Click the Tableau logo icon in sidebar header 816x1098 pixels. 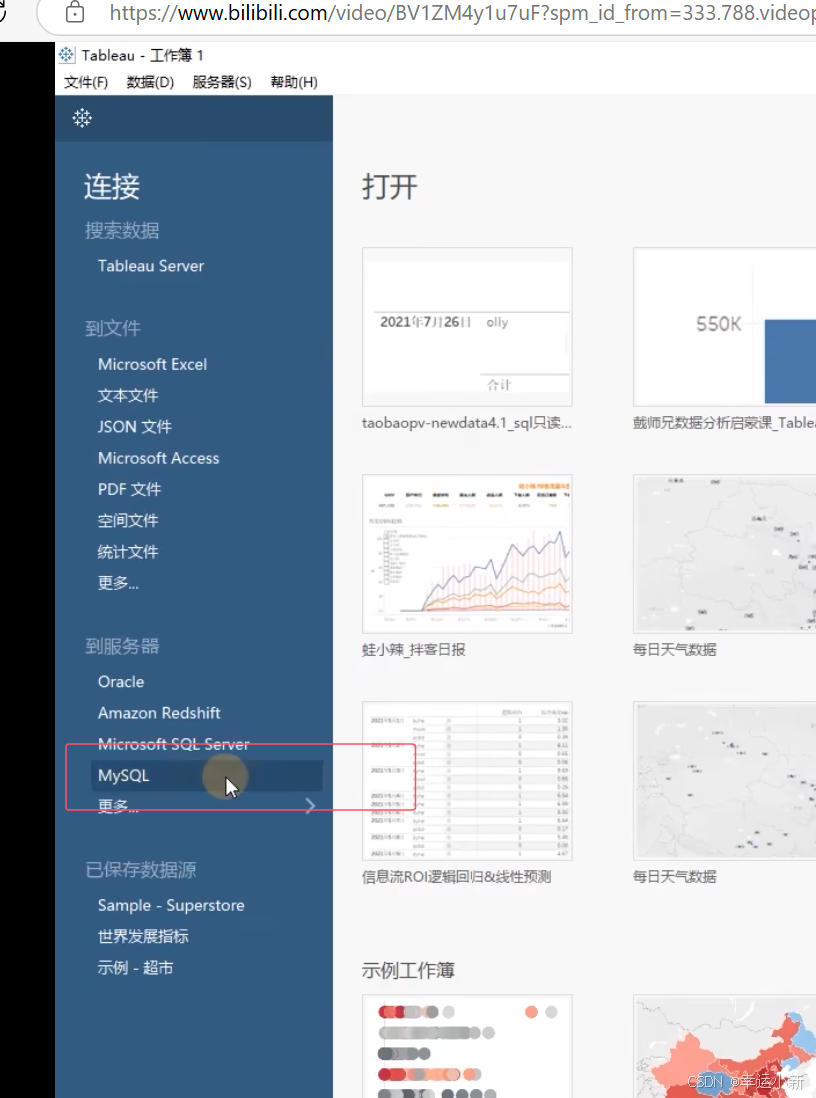coord(82,118)
